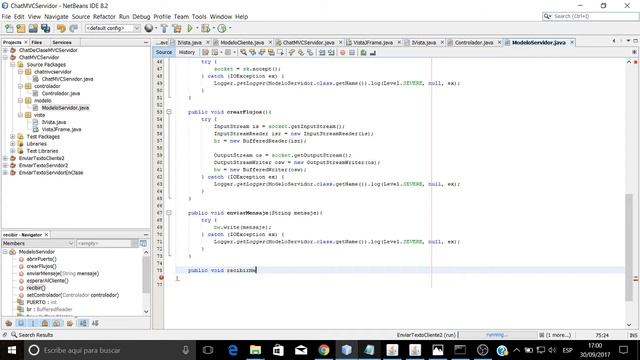The height and width of the screenshot is (360, 640).
Task: Toggle Fully Qualified Names filter in Navigator
Action: [x=70, y=323]
